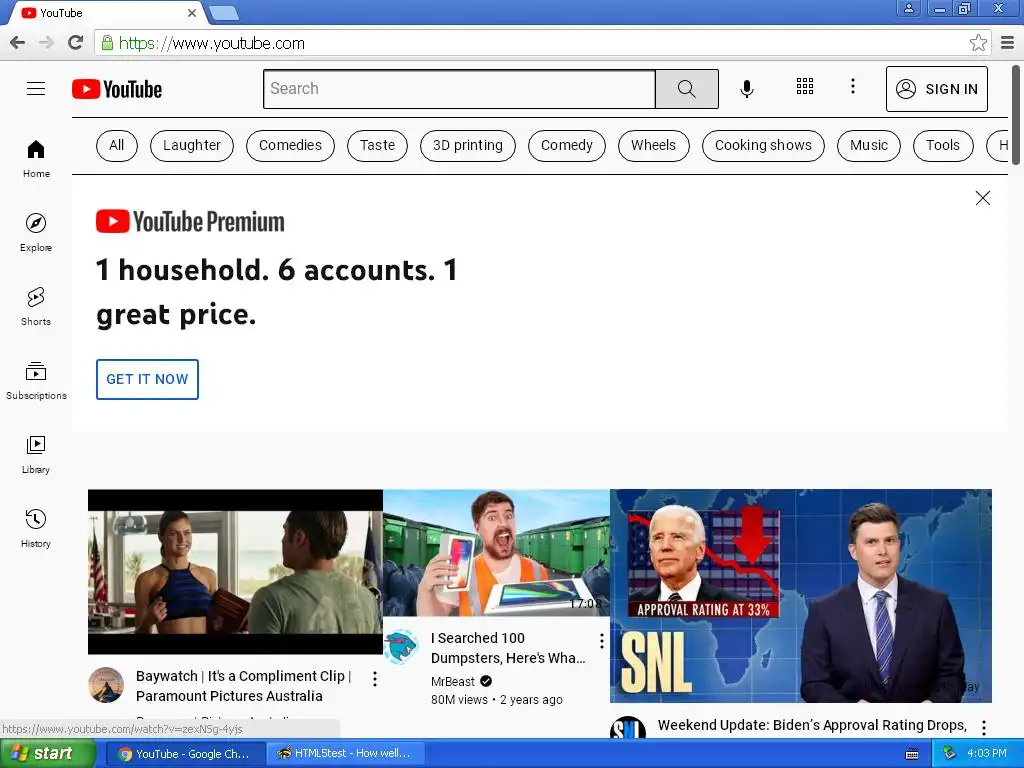Open Explore in the sidebar
Image resolution: width=1024 pixels, height=768 pixels.
[x=36, y=232]
